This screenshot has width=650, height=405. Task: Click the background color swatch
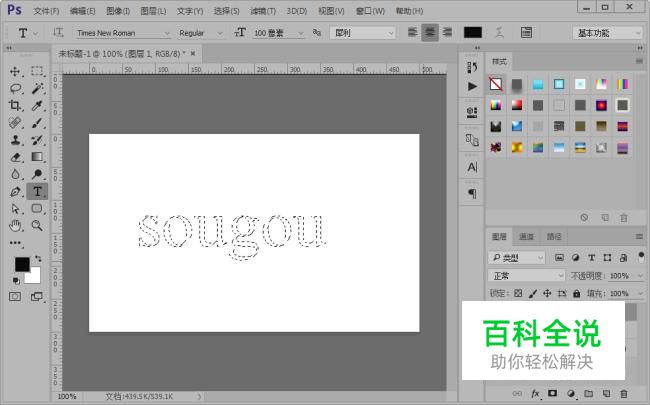(x=34, y=277)
